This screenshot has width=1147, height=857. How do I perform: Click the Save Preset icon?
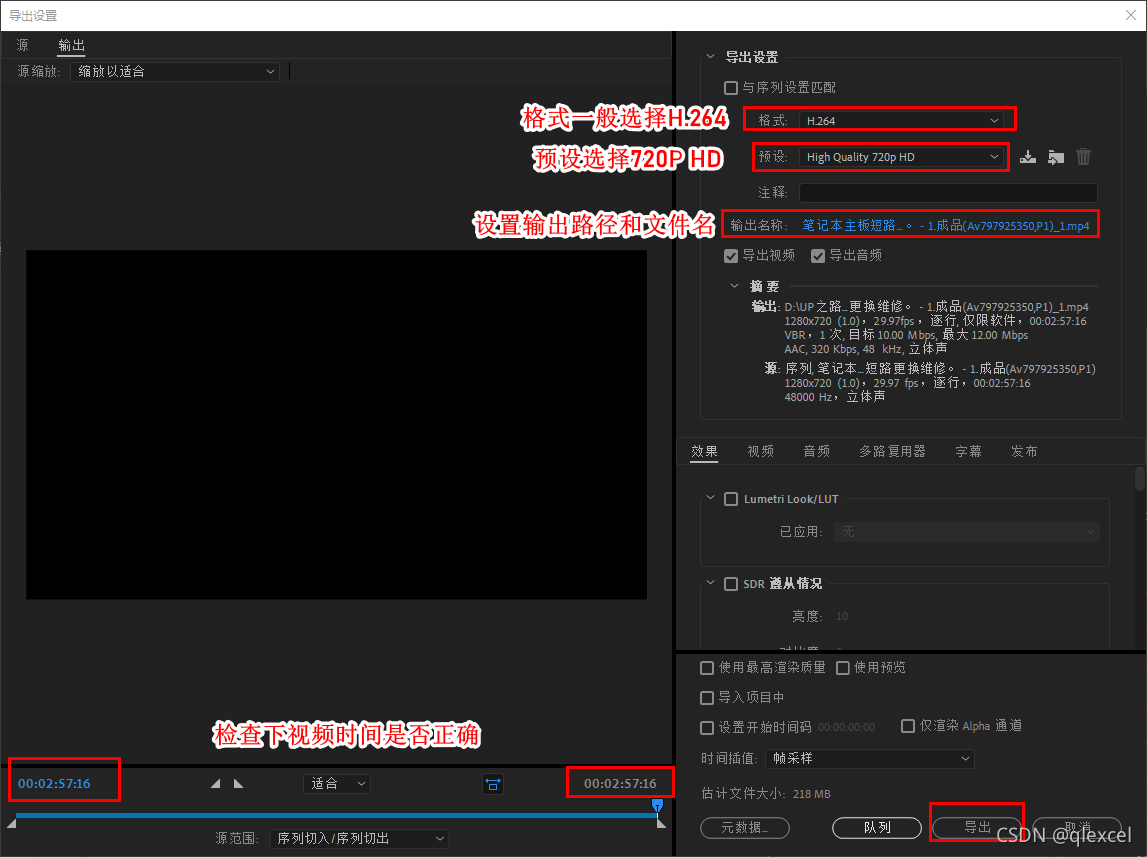click(x=1028, y=156)
